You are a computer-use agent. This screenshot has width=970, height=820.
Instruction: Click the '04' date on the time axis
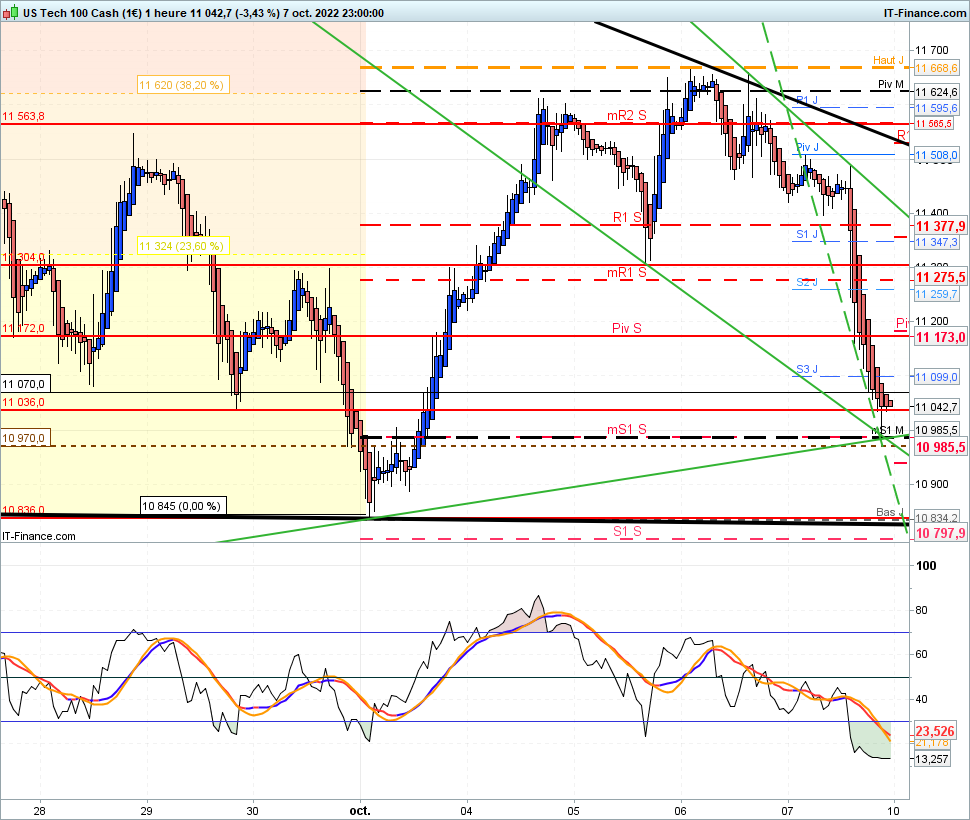(466, 811)
